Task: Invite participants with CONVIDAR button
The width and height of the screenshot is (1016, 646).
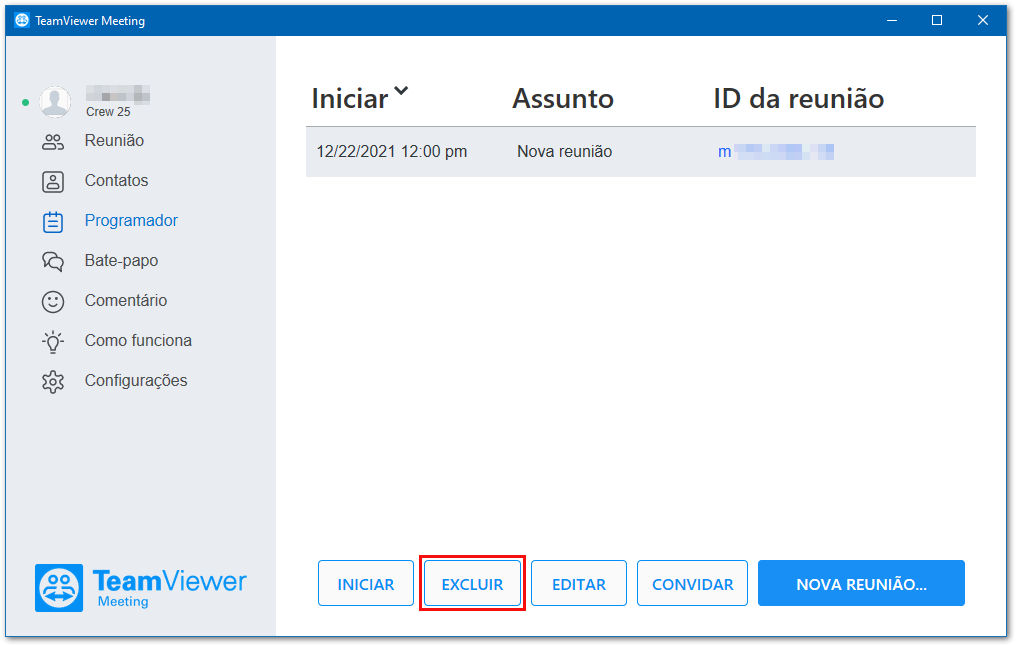Action: tap(693, 584)
